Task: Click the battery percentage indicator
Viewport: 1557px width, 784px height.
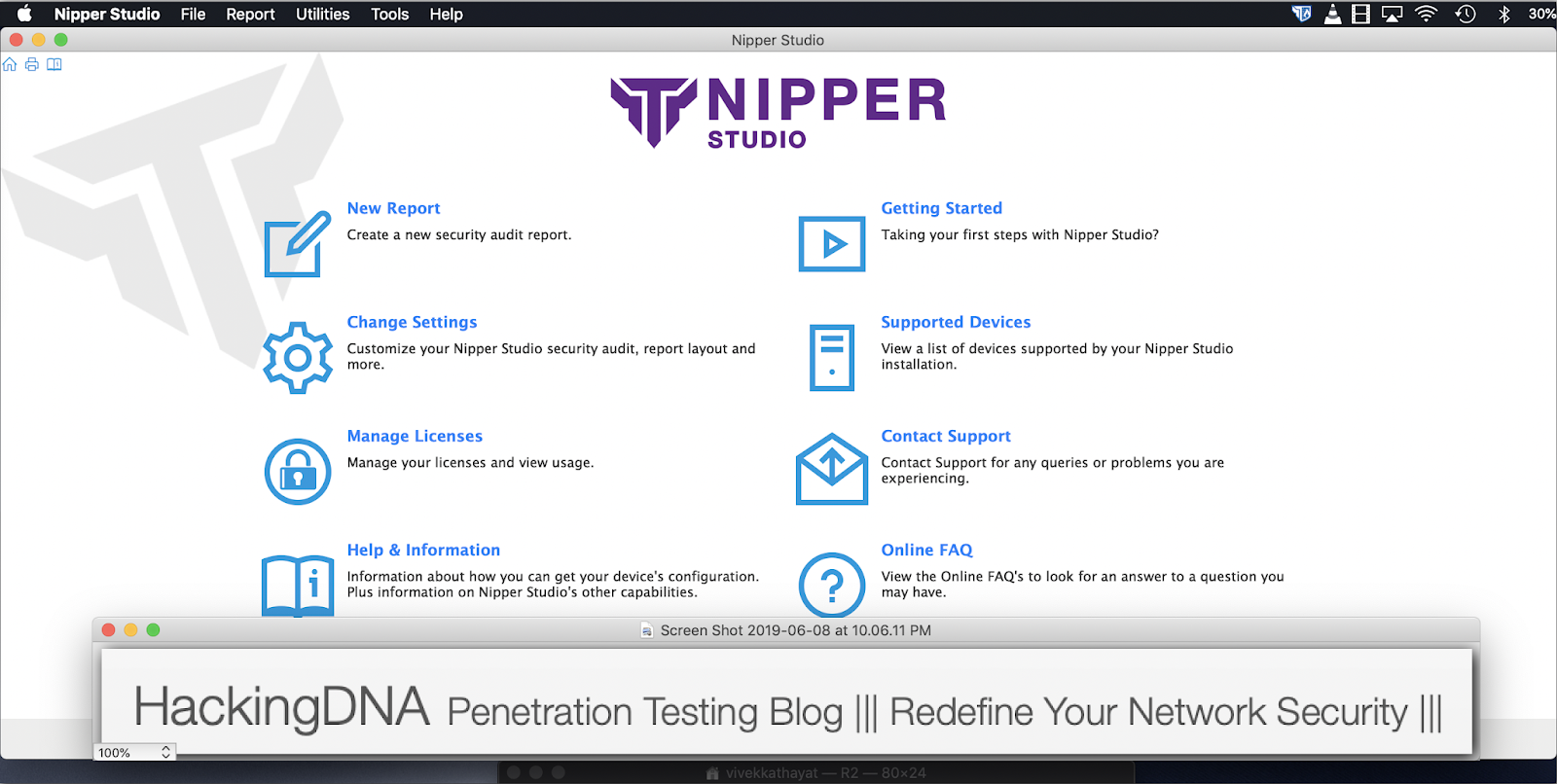Action: (x=1541, y=14)
